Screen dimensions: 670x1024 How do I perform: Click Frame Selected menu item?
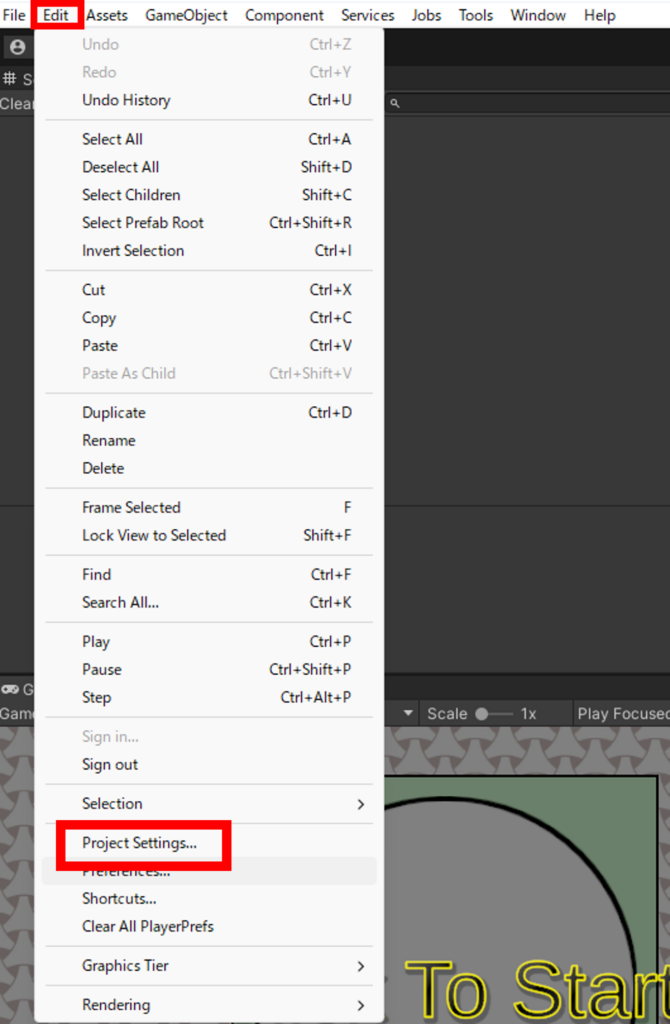tap(131, 508)
